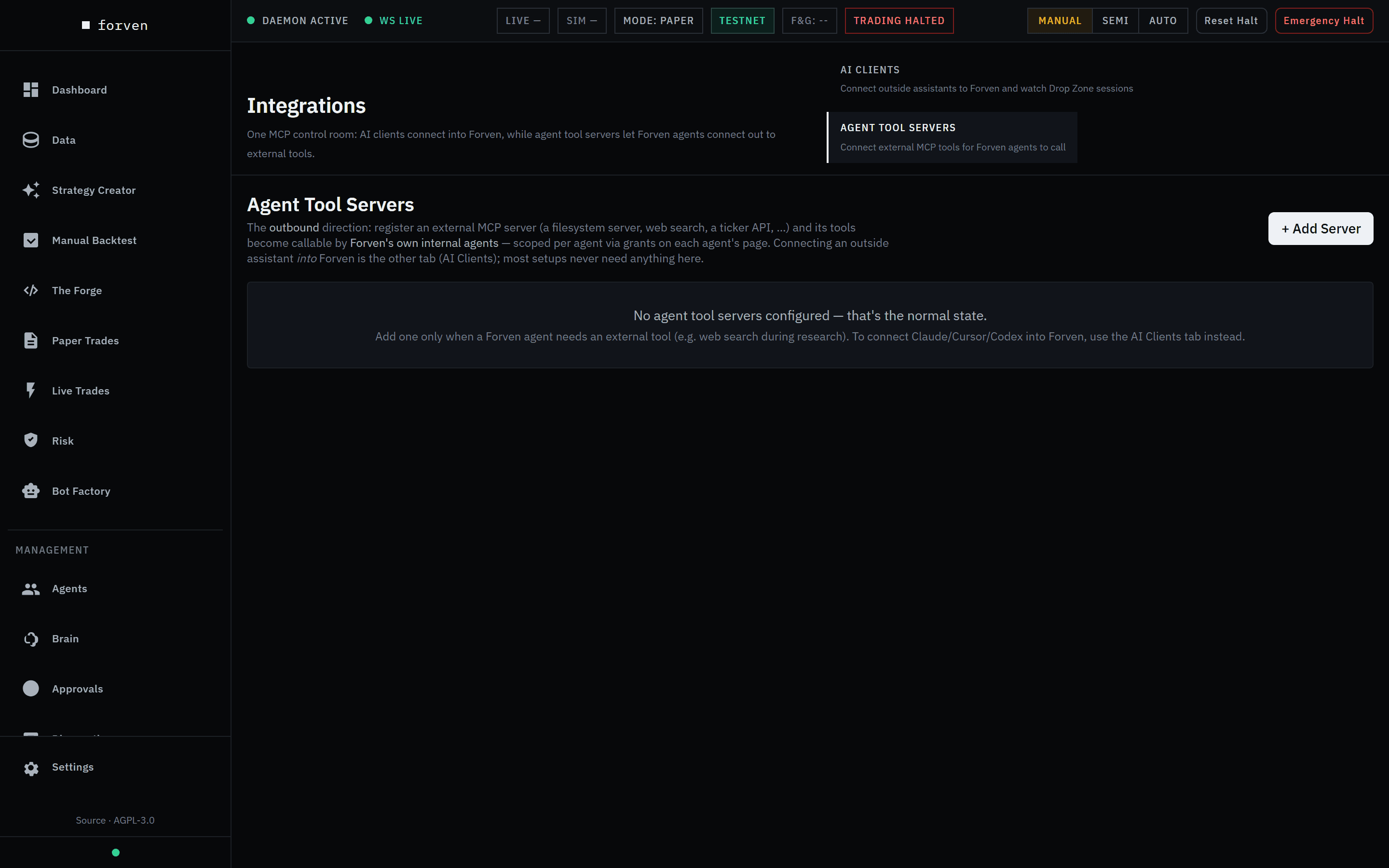Screen dimensions: 1389x868
Task: Trigger the Emergency Halt button
Action: 1324,21
